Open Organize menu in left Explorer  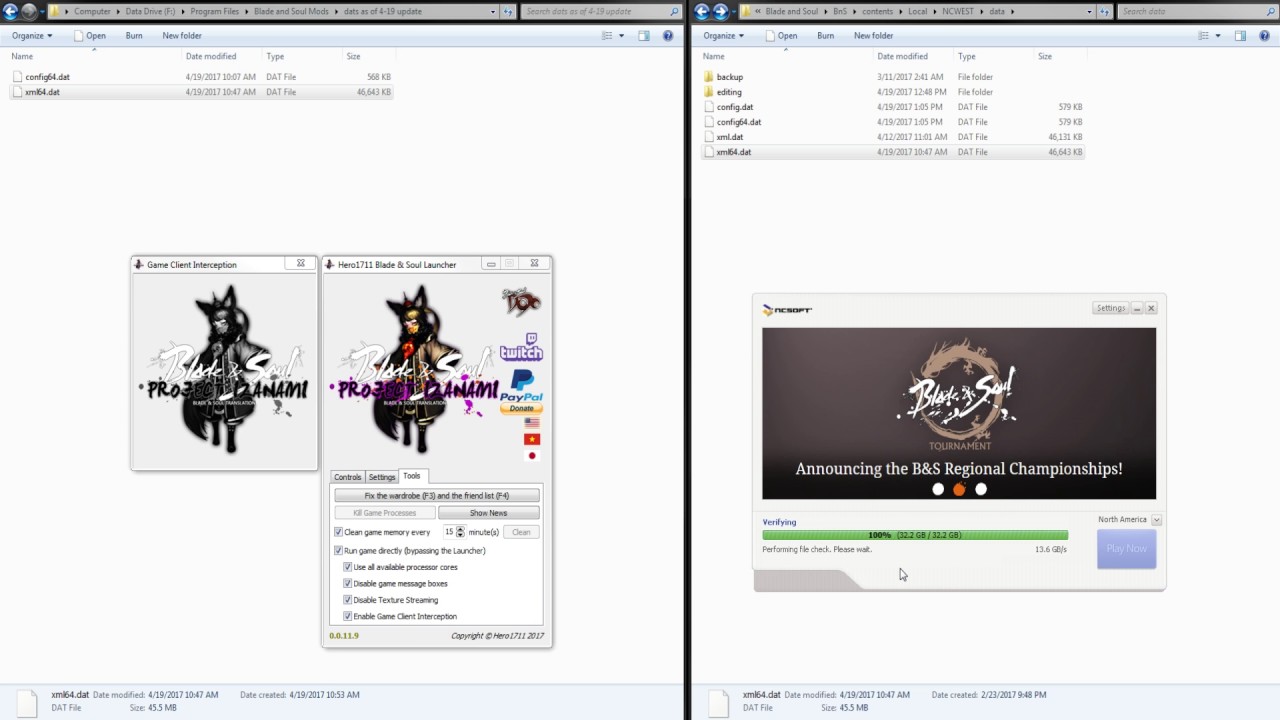(32, 36)
